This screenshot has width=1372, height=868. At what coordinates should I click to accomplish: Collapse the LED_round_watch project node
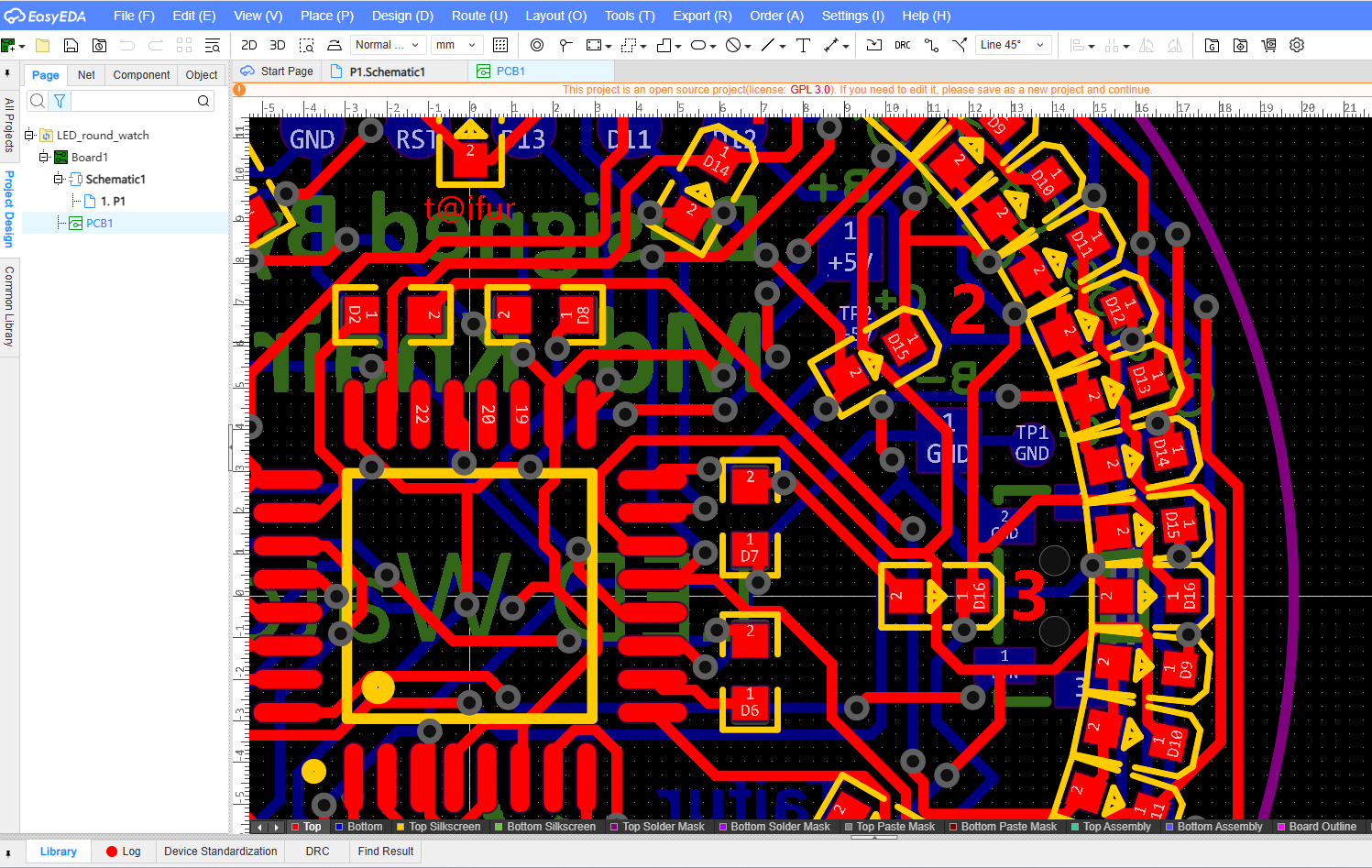pos(29,135)
